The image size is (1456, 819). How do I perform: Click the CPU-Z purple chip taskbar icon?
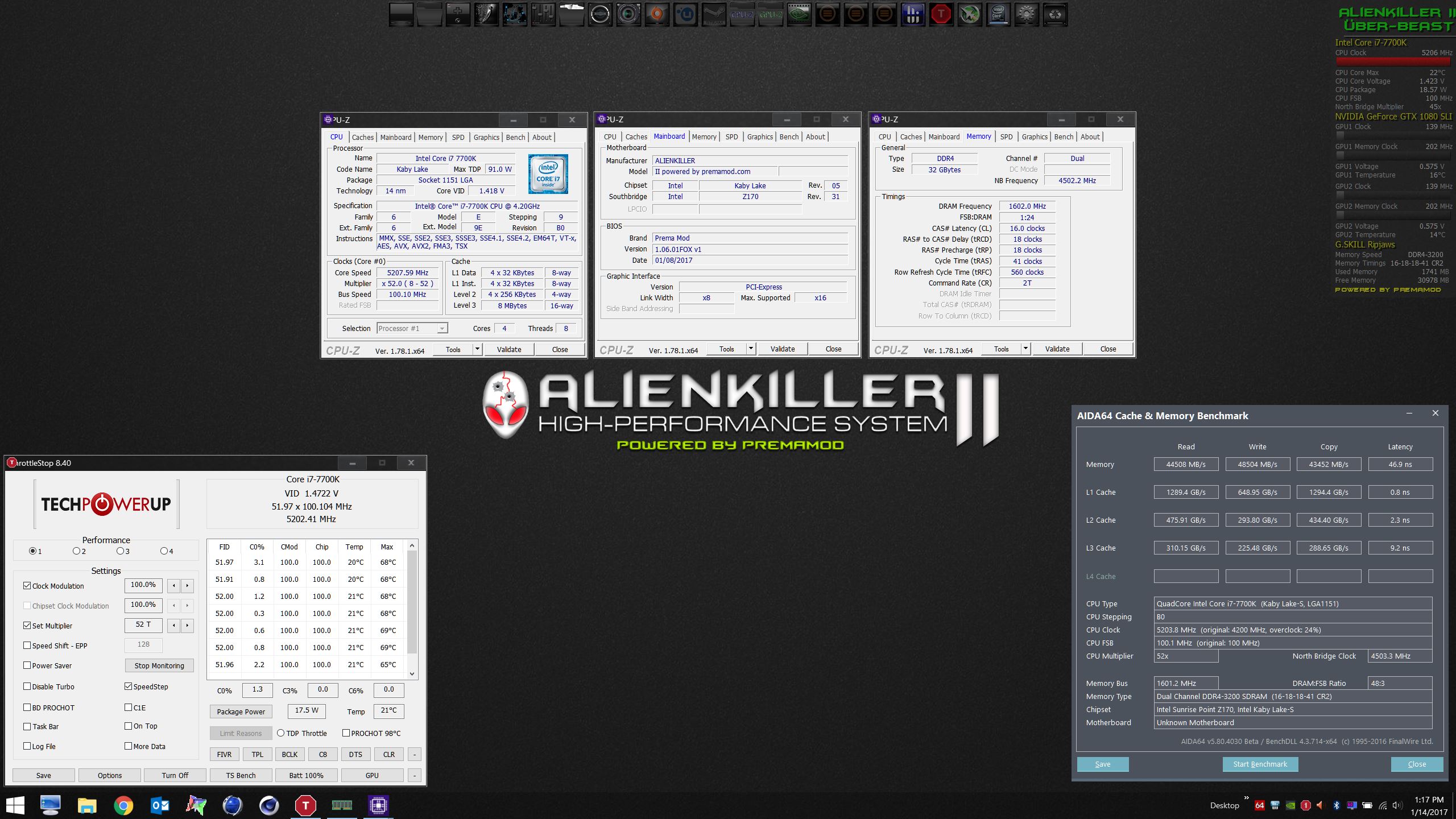click(x=378, y=805)
